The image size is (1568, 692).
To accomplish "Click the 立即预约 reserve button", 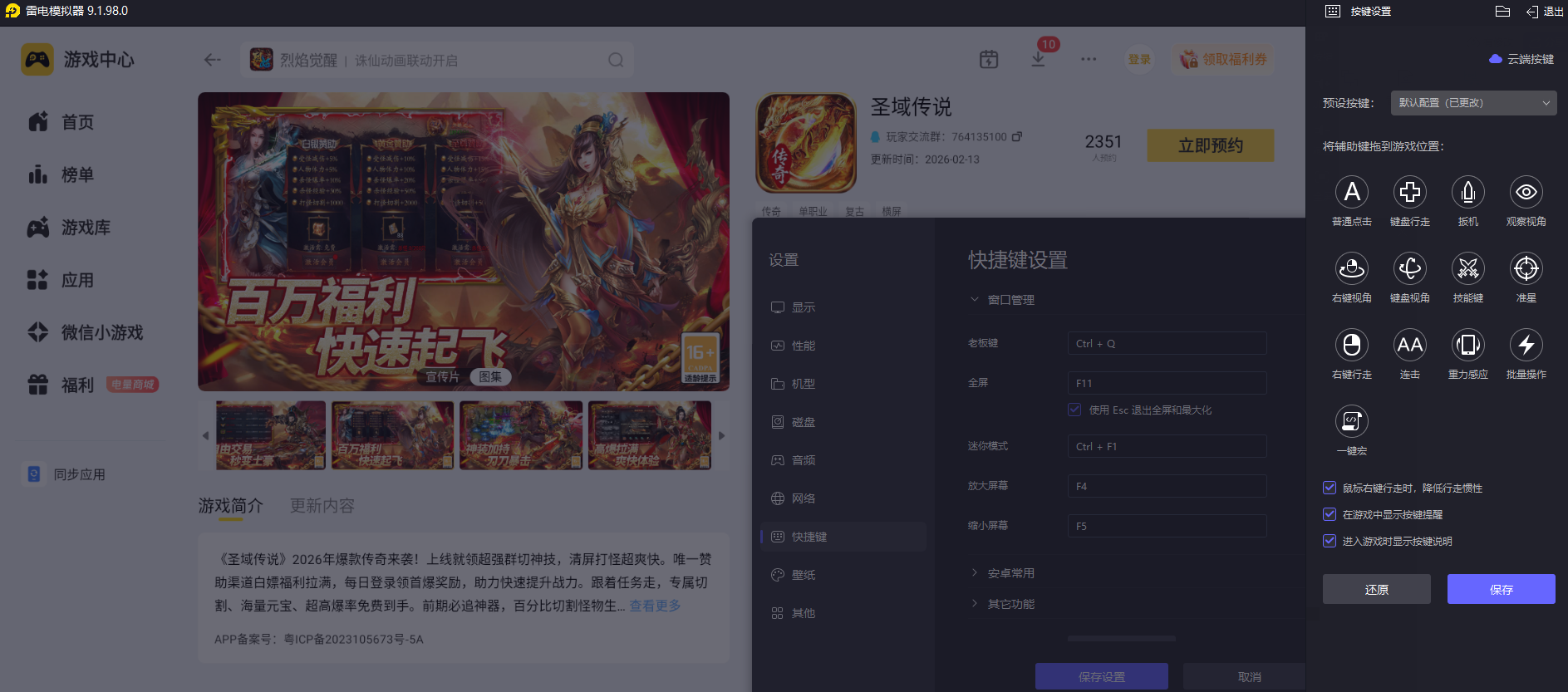I will (x=1211, y=145).
